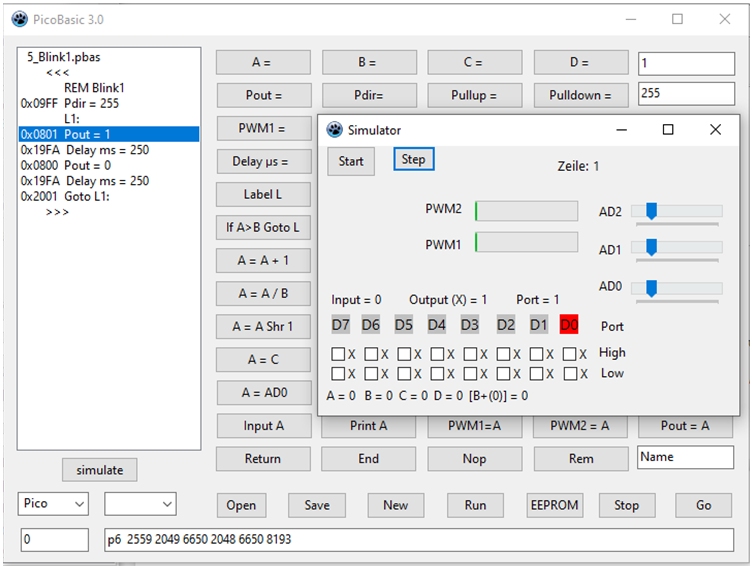The image size is (754, 566).
Task: Open the Pico dropdown
Action: click(54, 505)
